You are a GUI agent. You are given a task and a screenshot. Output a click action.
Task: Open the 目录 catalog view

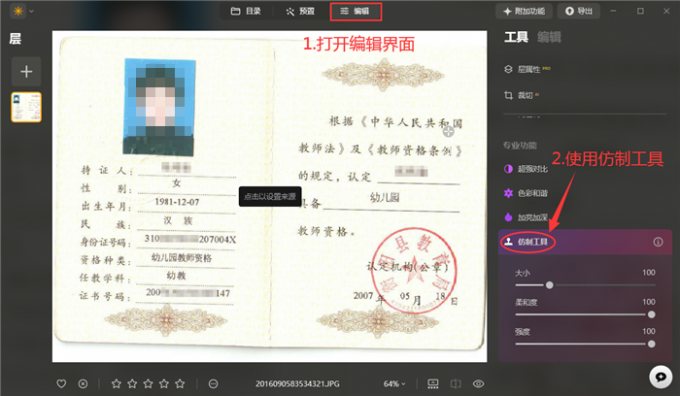pos(245,11)
